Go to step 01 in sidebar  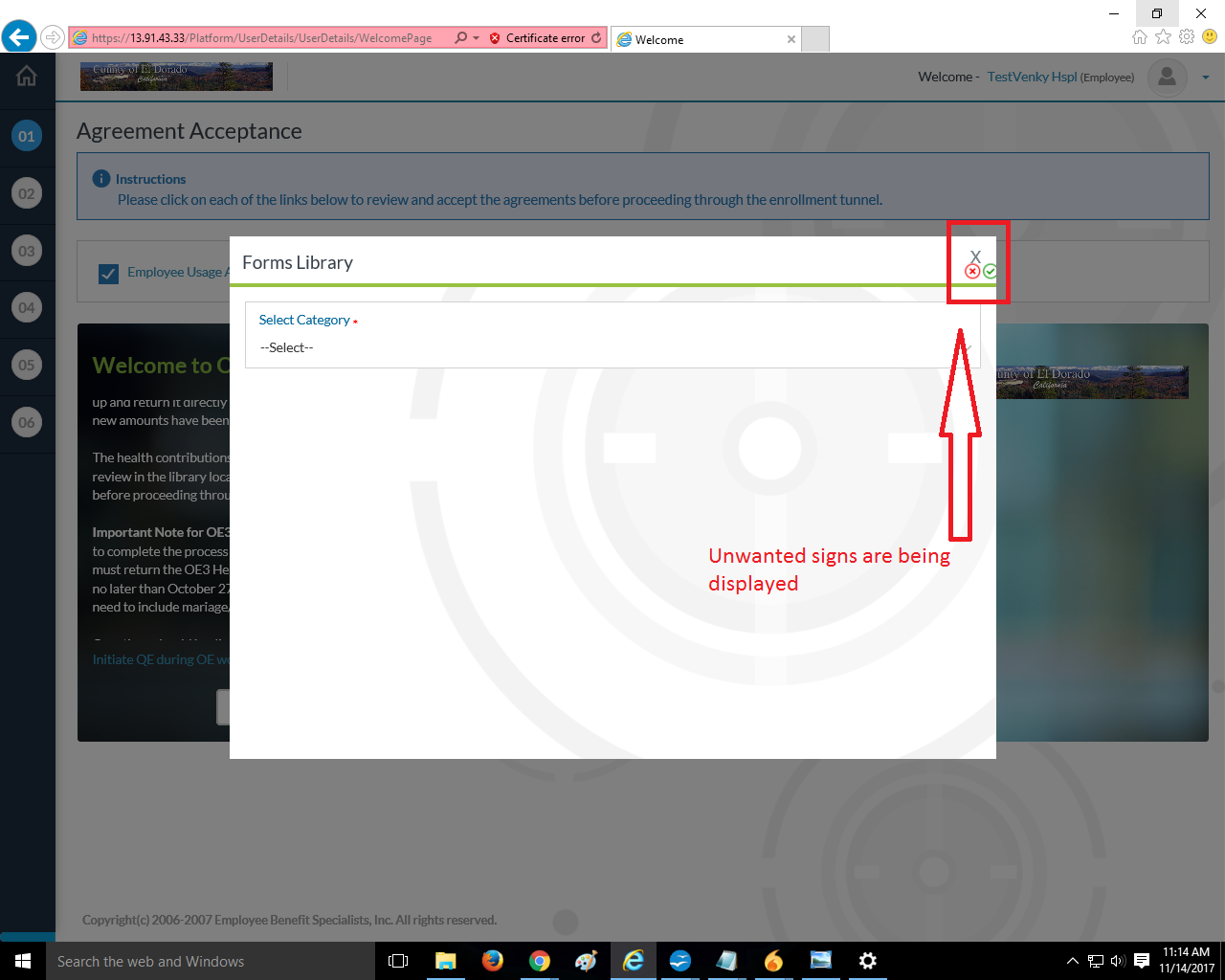coord(27,136)
